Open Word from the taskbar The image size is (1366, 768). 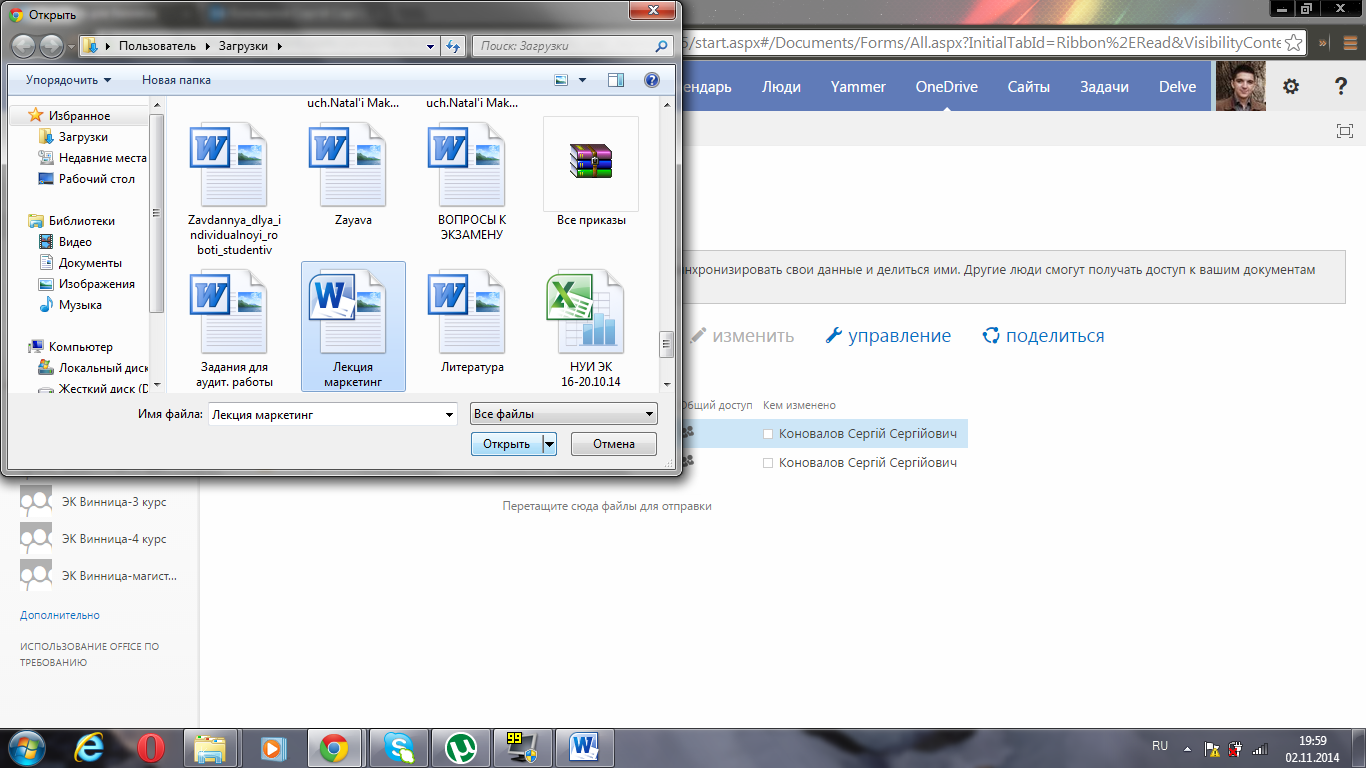(584, 747)
